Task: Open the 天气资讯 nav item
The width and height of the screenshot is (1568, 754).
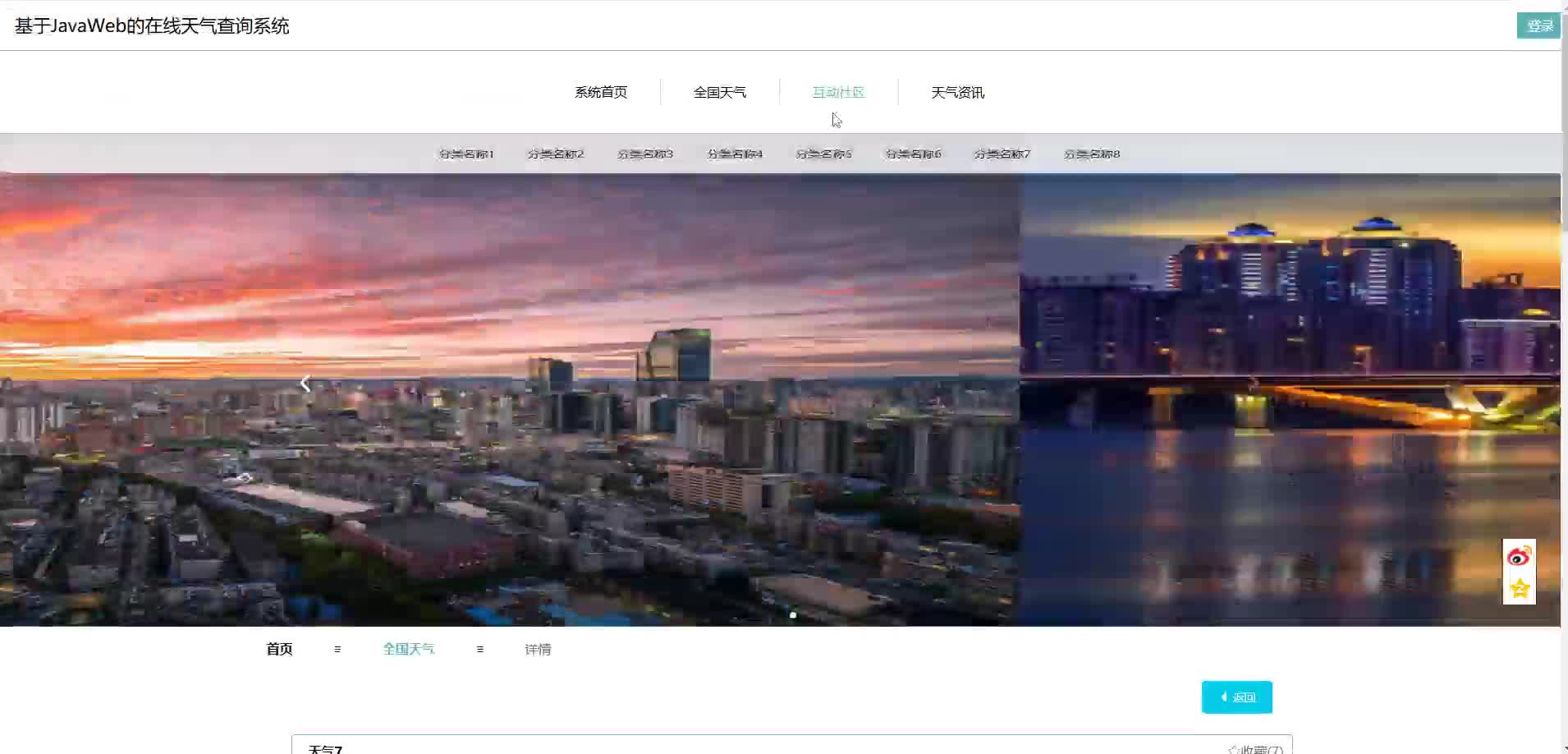Action: pyautogui.click(x=957, y=92)
